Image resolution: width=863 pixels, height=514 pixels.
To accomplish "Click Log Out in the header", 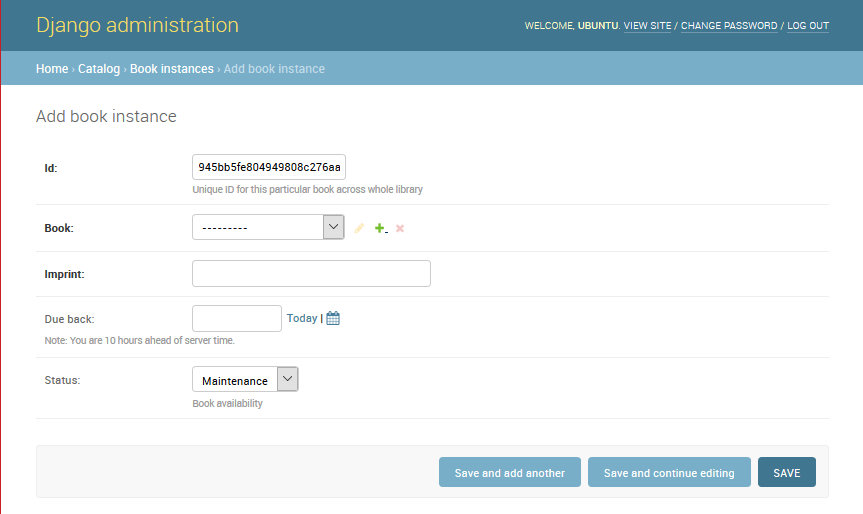I will (x=807, y=26).
